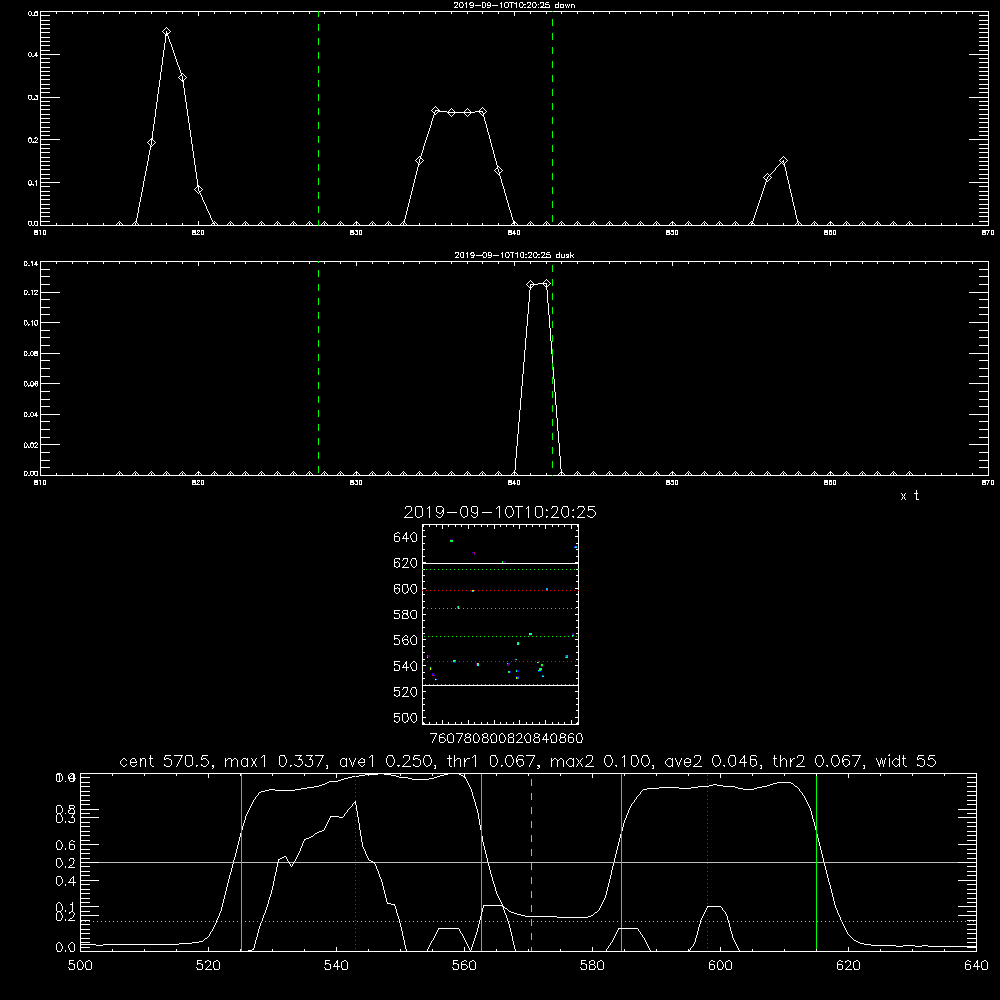1000x1000 pixels.
Task: Click the green vertical line near 562 in bottom plot
Action: [x=482, y=862]
